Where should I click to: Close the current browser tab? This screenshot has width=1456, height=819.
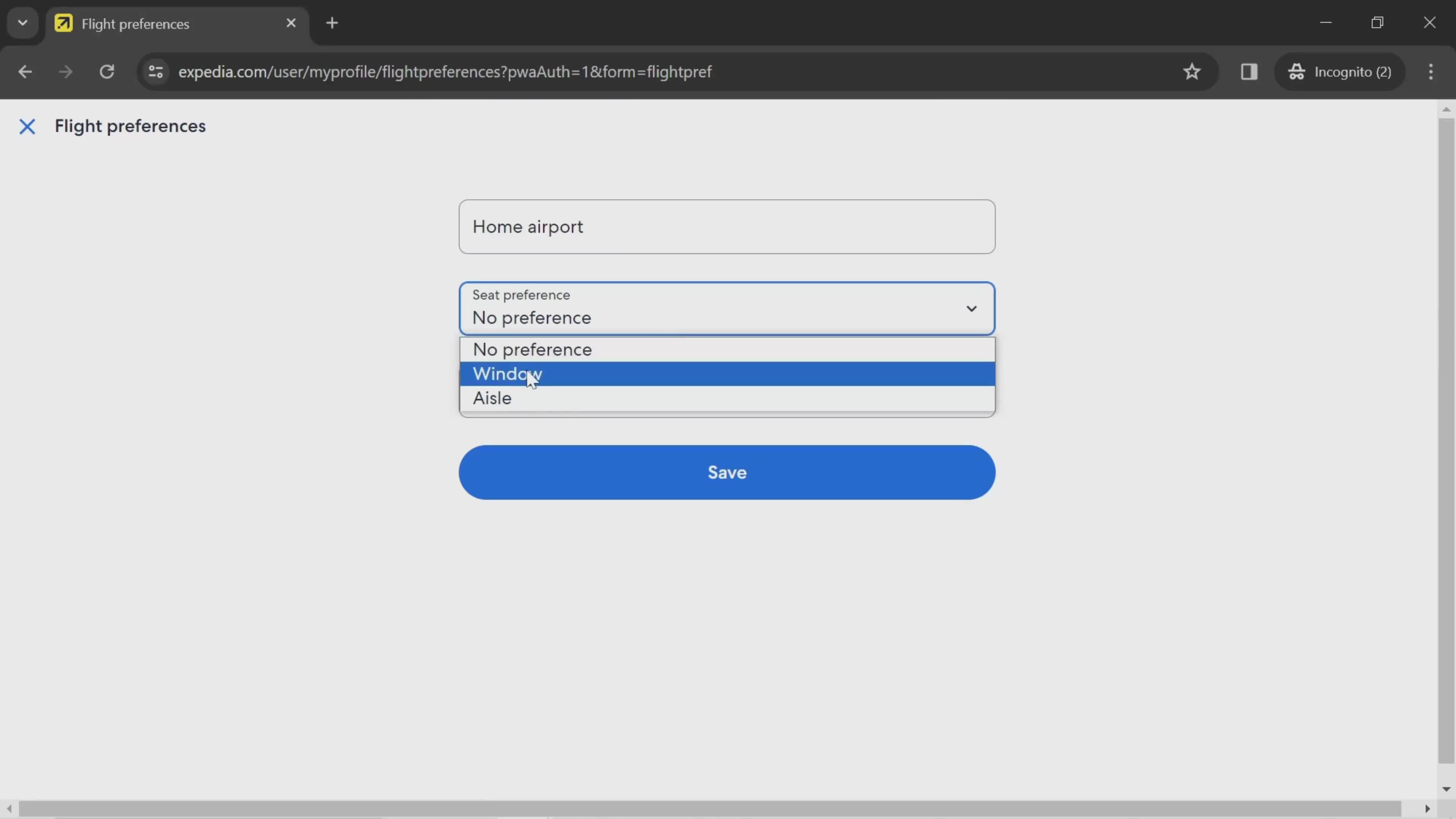[x=291, y=22]
